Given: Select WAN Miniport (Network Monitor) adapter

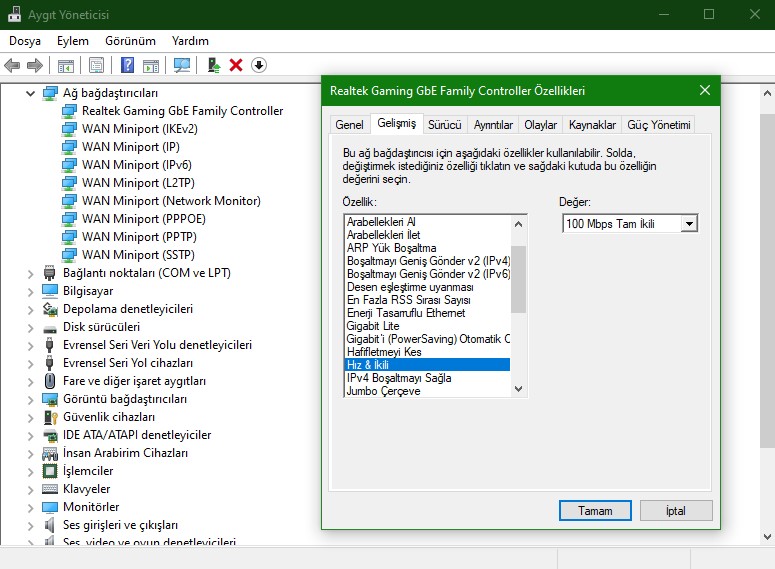Looking at the screenshot, I should click(172, 201).
